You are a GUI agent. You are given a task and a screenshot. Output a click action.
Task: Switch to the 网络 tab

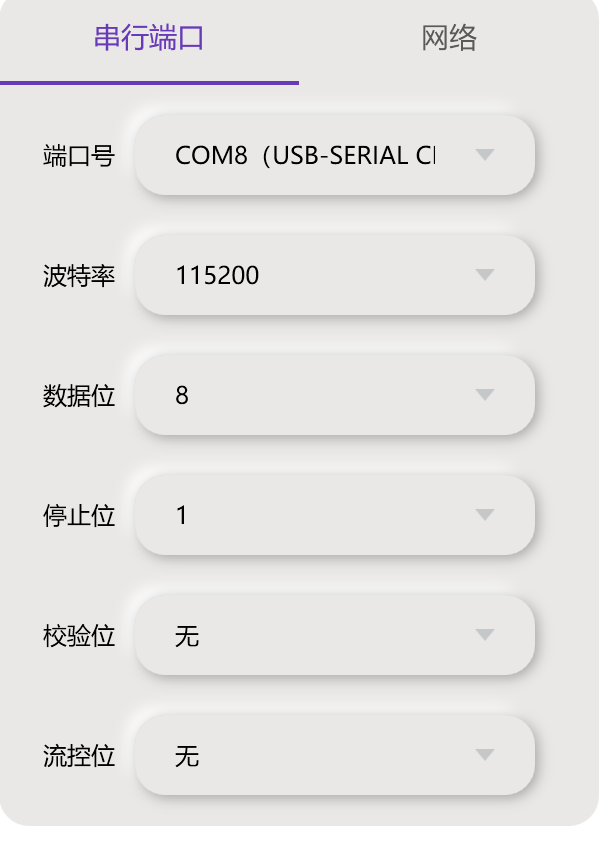pos(450,38)
